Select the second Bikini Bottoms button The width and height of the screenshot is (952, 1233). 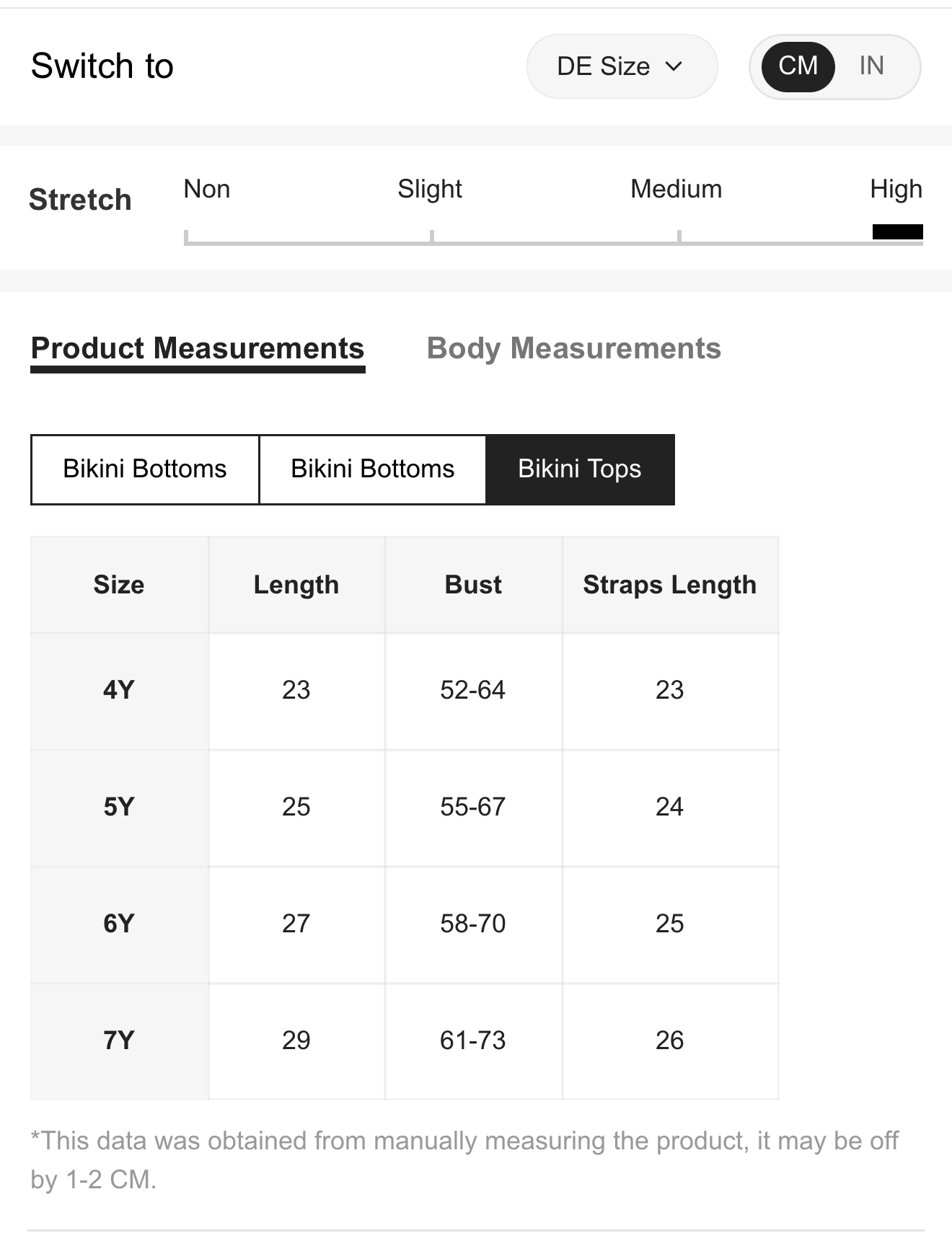pos(373,469)
